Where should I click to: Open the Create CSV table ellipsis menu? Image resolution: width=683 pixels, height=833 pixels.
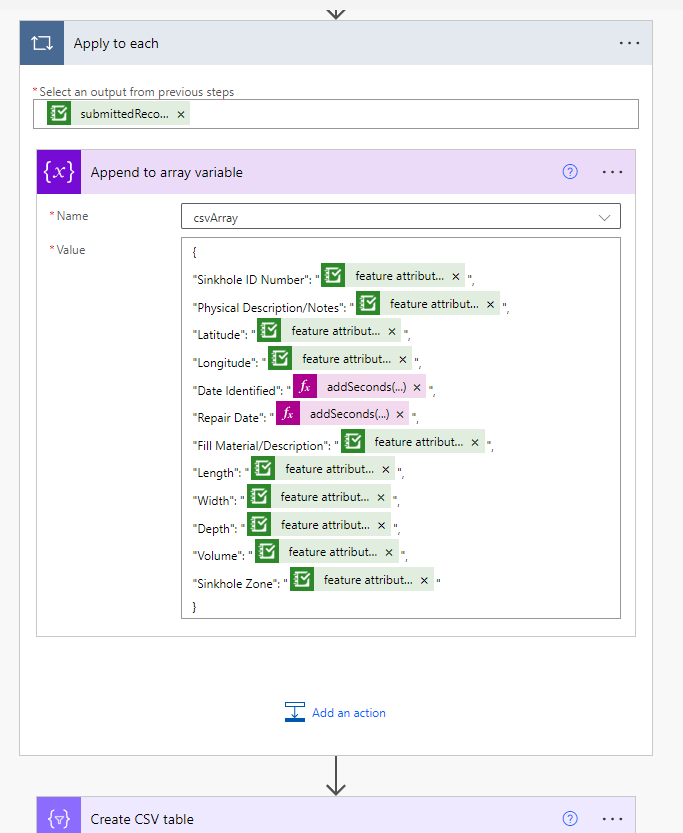613,818
